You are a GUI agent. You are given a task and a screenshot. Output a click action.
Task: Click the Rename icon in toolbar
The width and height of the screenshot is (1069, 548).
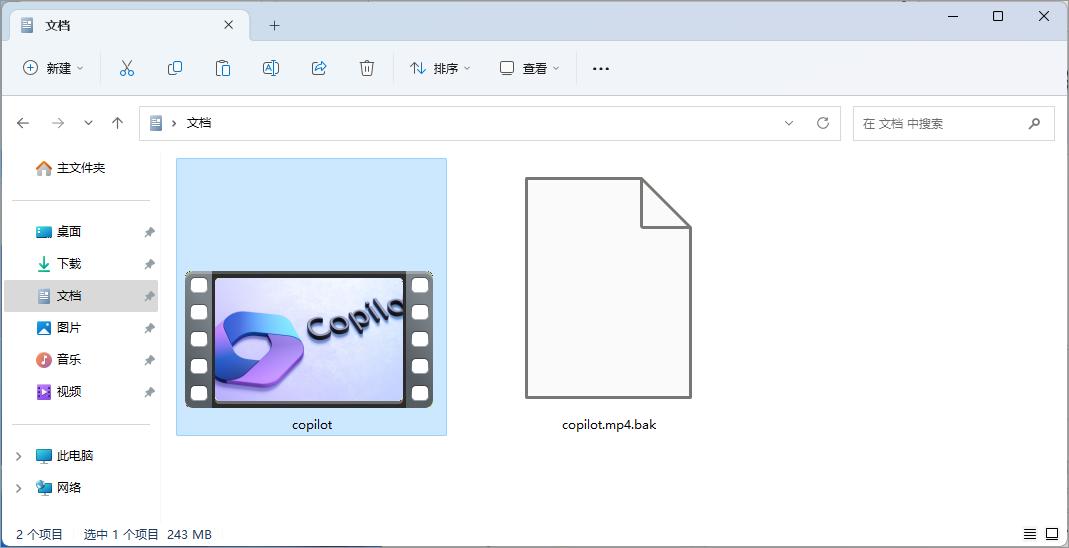coord(270,68)
